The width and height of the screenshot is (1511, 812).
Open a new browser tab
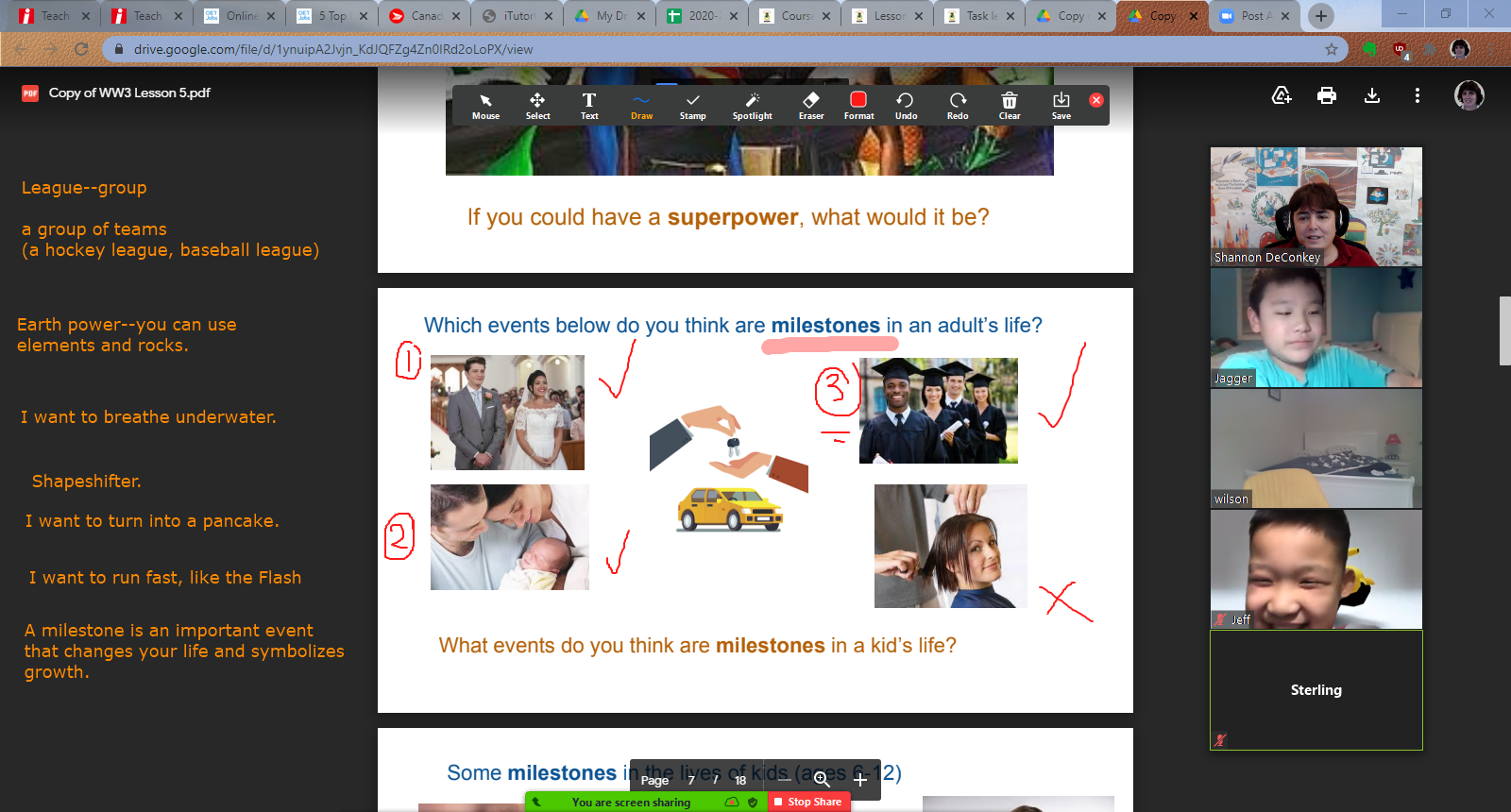tap(1321, 16)
